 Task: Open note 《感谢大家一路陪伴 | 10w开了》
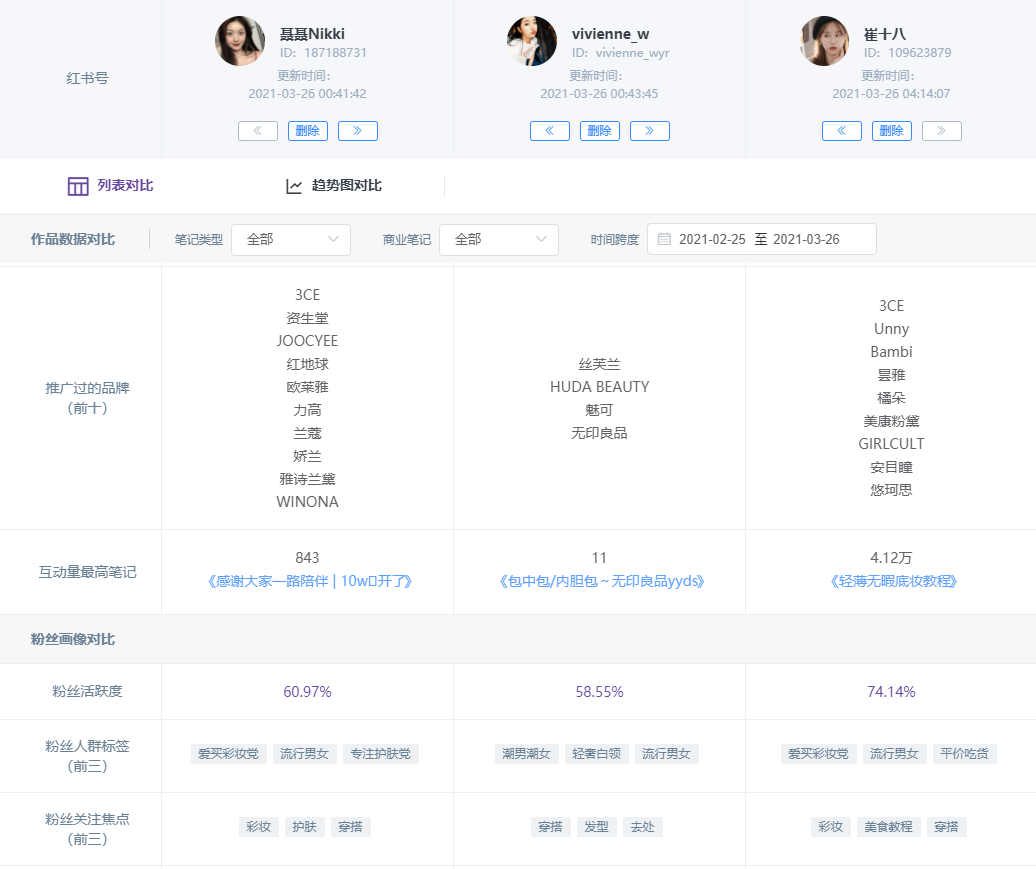pyautogui.click(x=308, y=581)
